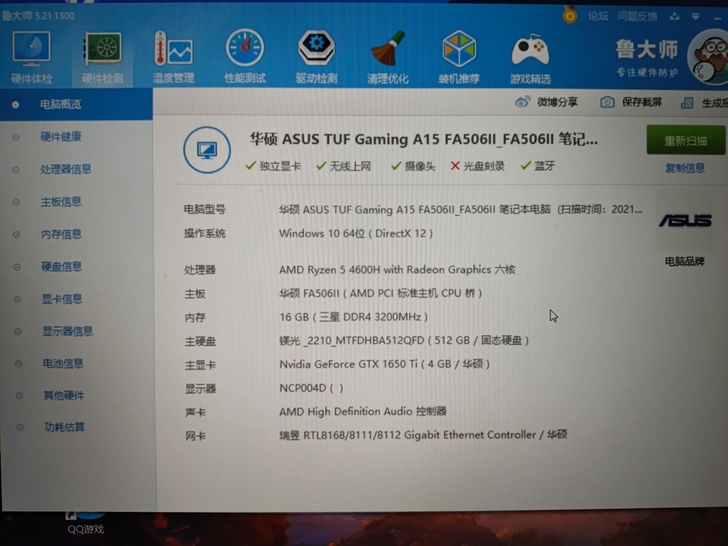
Task: Click the 生成报 report button
Action: 704,103
